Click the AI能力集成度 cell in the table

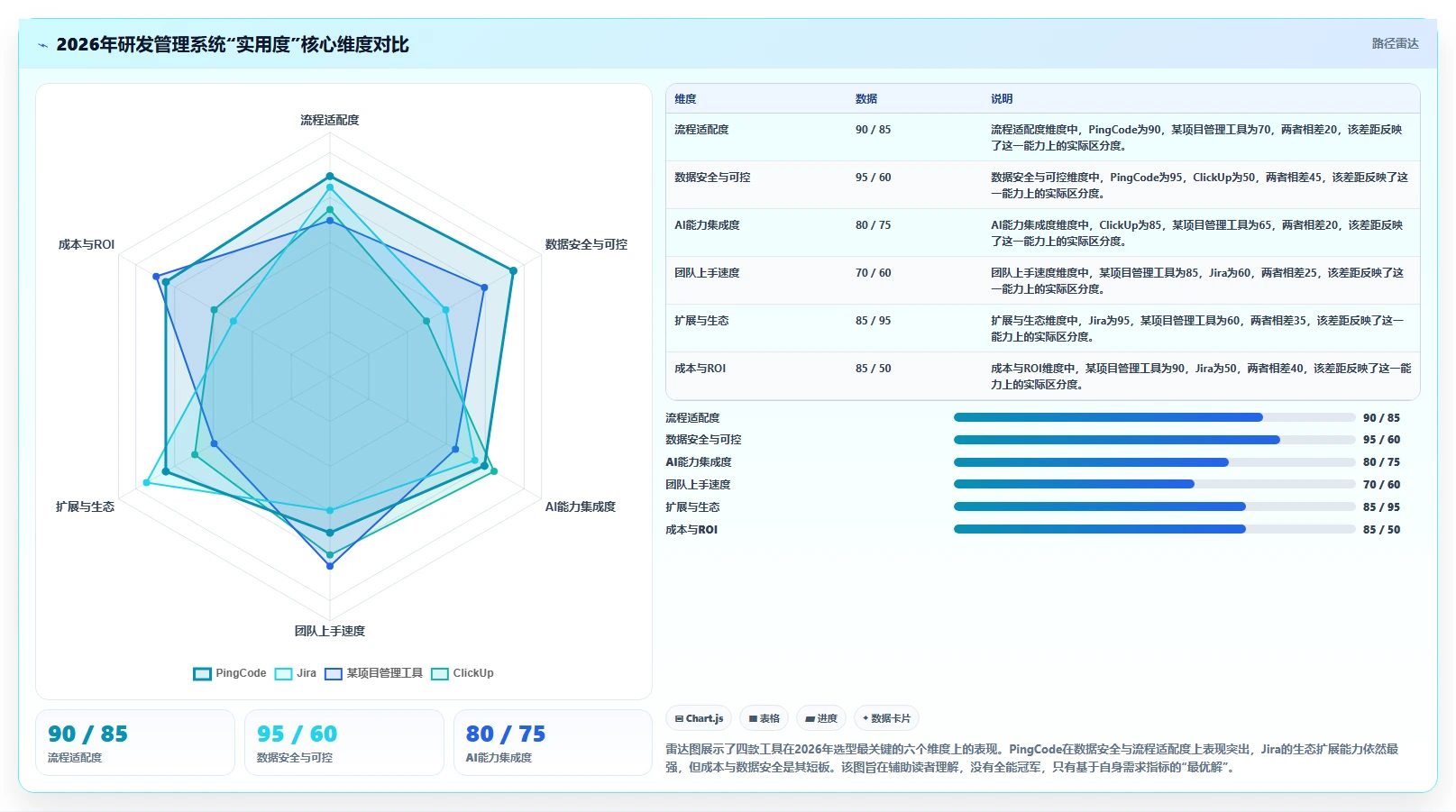click(x=707, y=225)
